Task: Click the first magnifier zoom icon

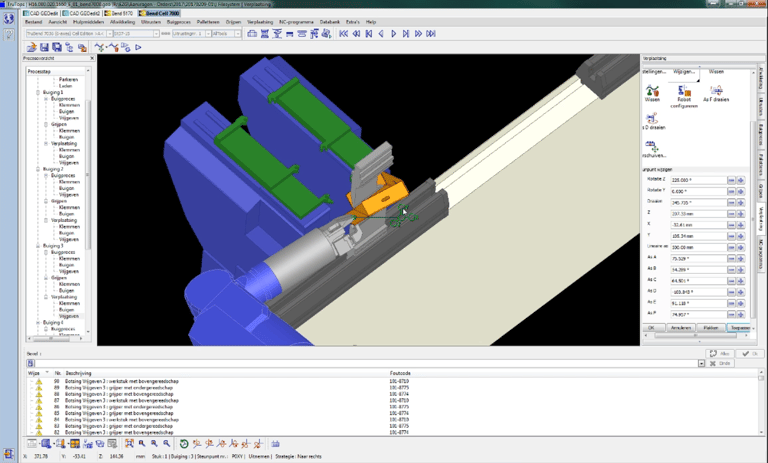Action: pyautogui.click(x=142, y=443)
